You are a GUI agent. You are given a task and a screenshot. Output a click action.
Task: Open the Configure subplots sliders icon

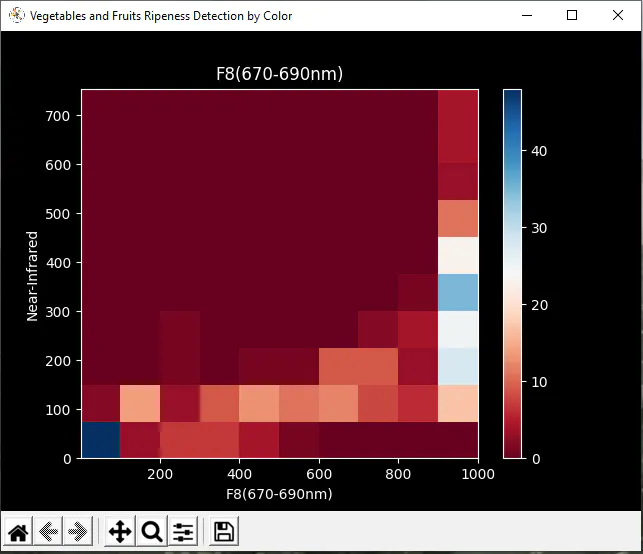click(183, 532)
